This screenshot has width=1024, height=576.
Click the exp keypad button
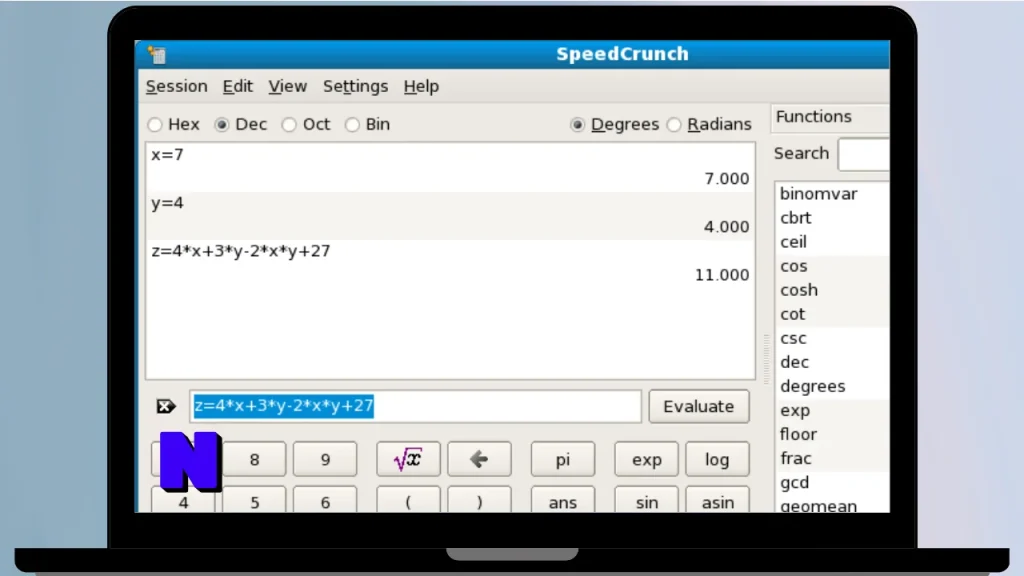(x=647, y=459)
